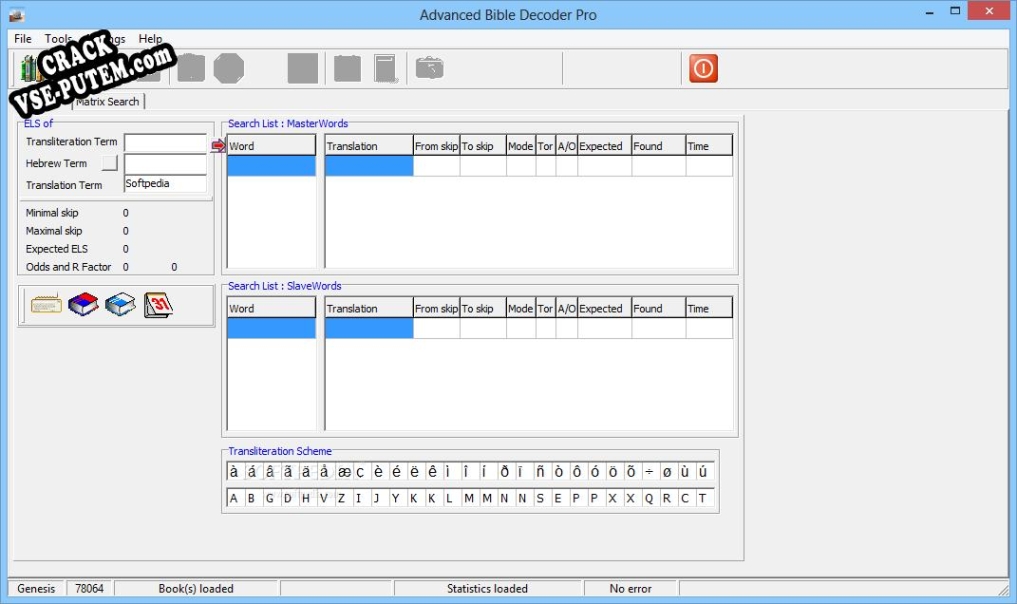Click the grey document page toolbar icon
The width and height of the screenshot is (1017, 604).
pos(385,68)
